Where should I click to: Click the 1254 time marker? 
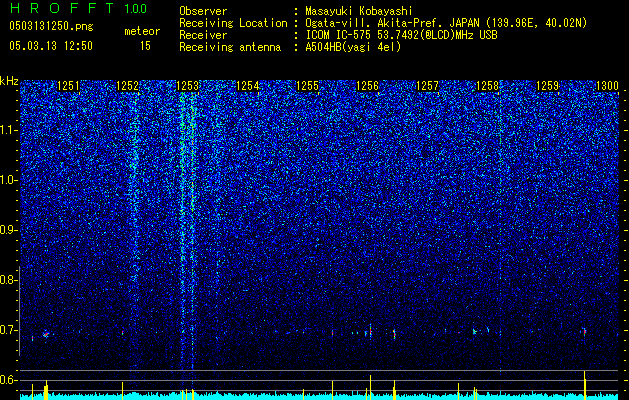pyautogui.click(x=248, y=85)
